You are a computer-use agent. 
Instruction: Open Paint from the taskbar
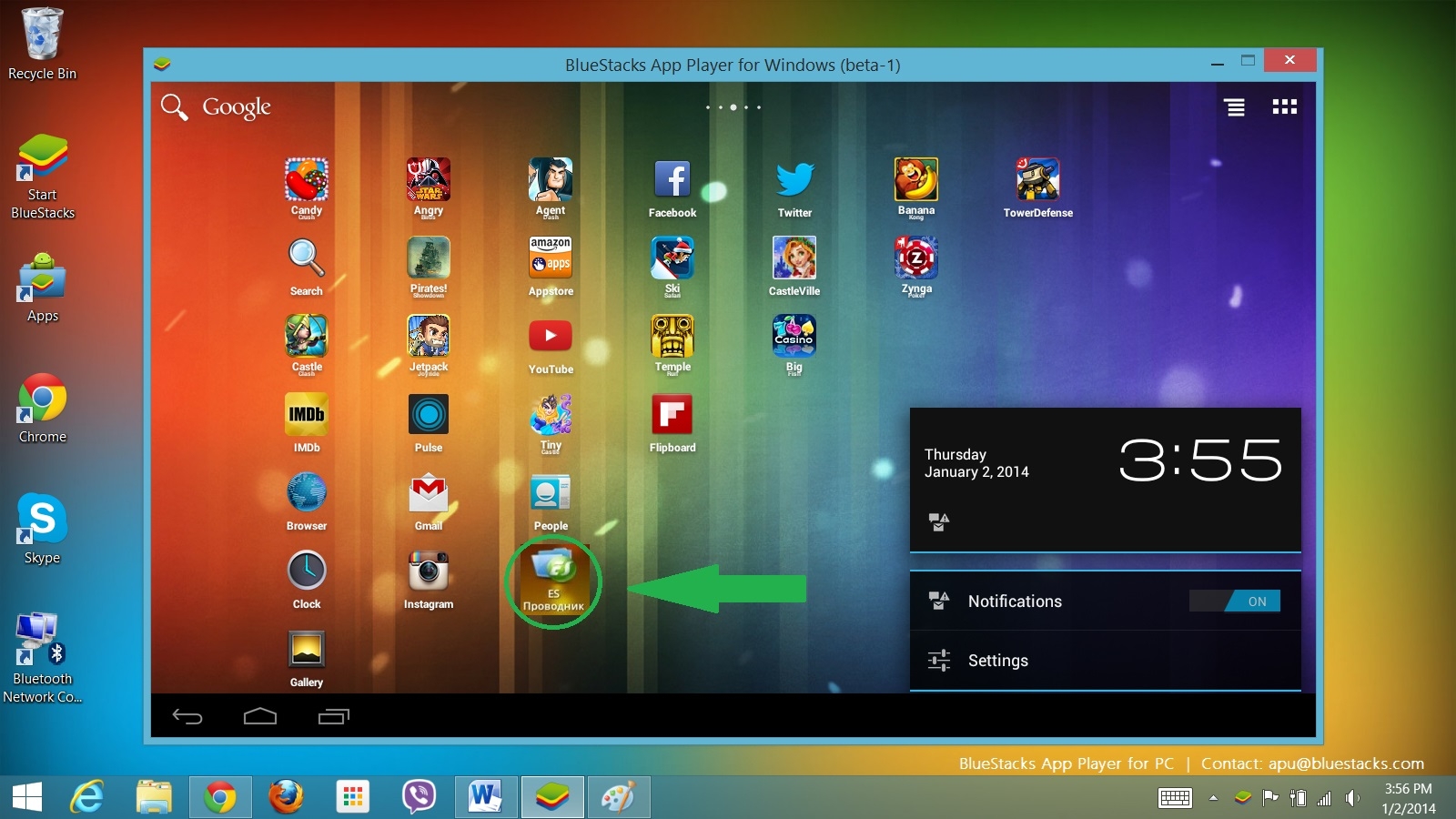point(619,798)
